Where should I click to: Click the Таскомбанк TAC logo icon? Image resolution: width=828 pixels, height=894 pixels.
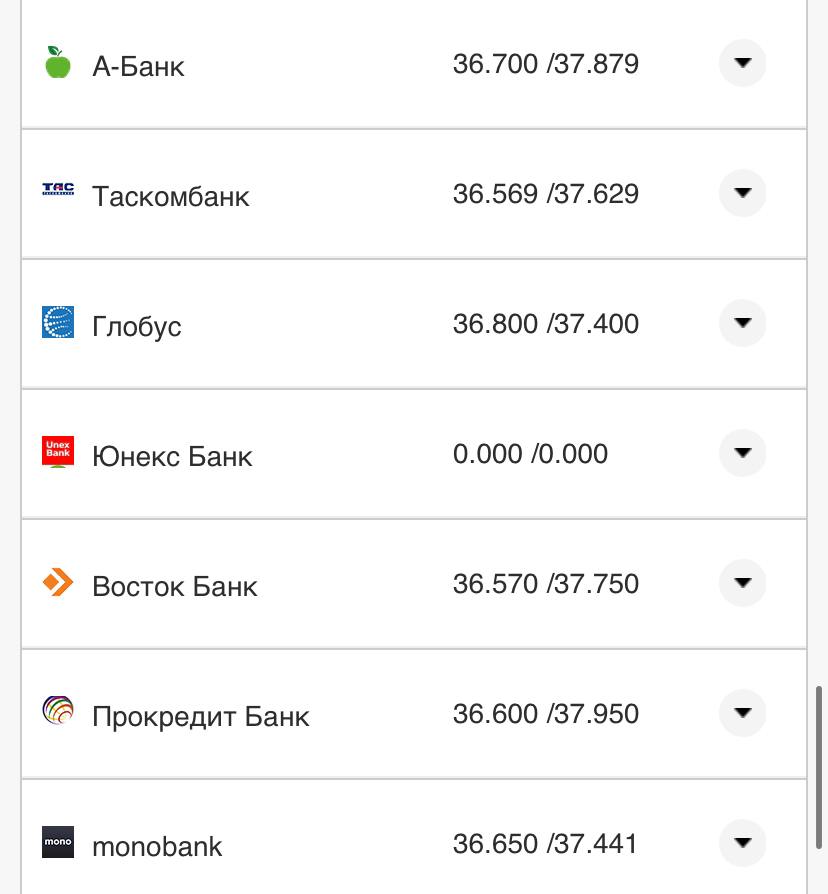pyautogui.click(x=58, y=189)
